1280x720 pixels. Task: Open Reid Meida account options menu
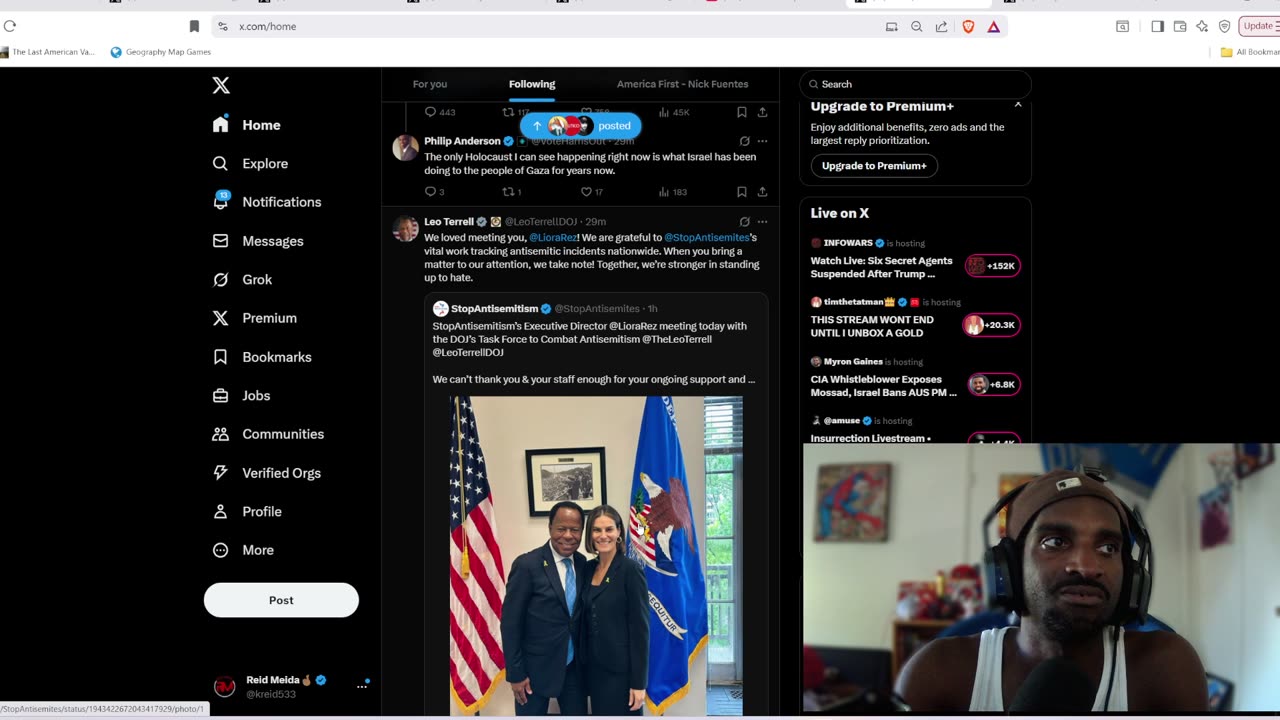click(362, 686)
